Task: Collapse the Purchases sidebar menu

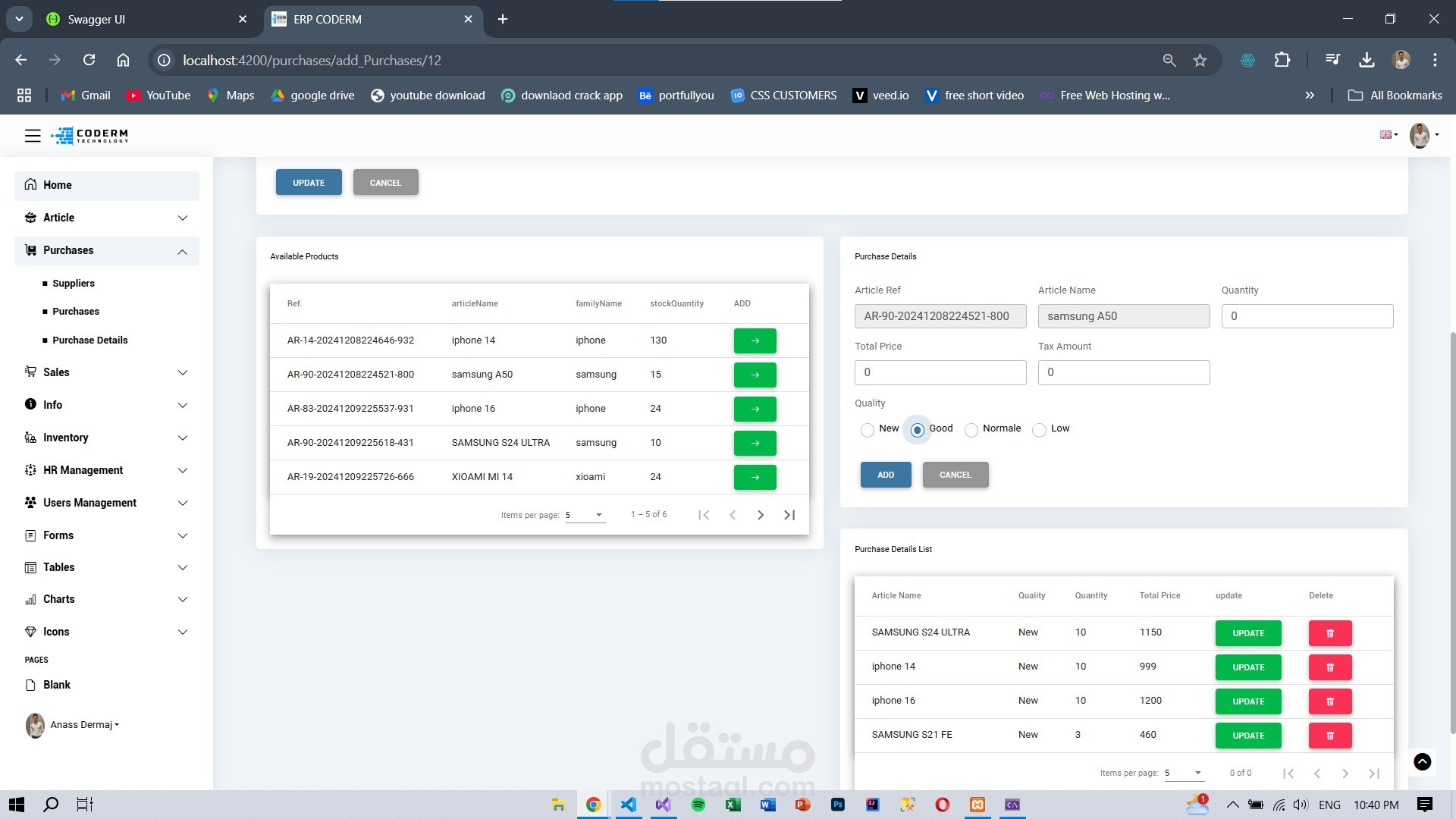Action: (107, 251)
